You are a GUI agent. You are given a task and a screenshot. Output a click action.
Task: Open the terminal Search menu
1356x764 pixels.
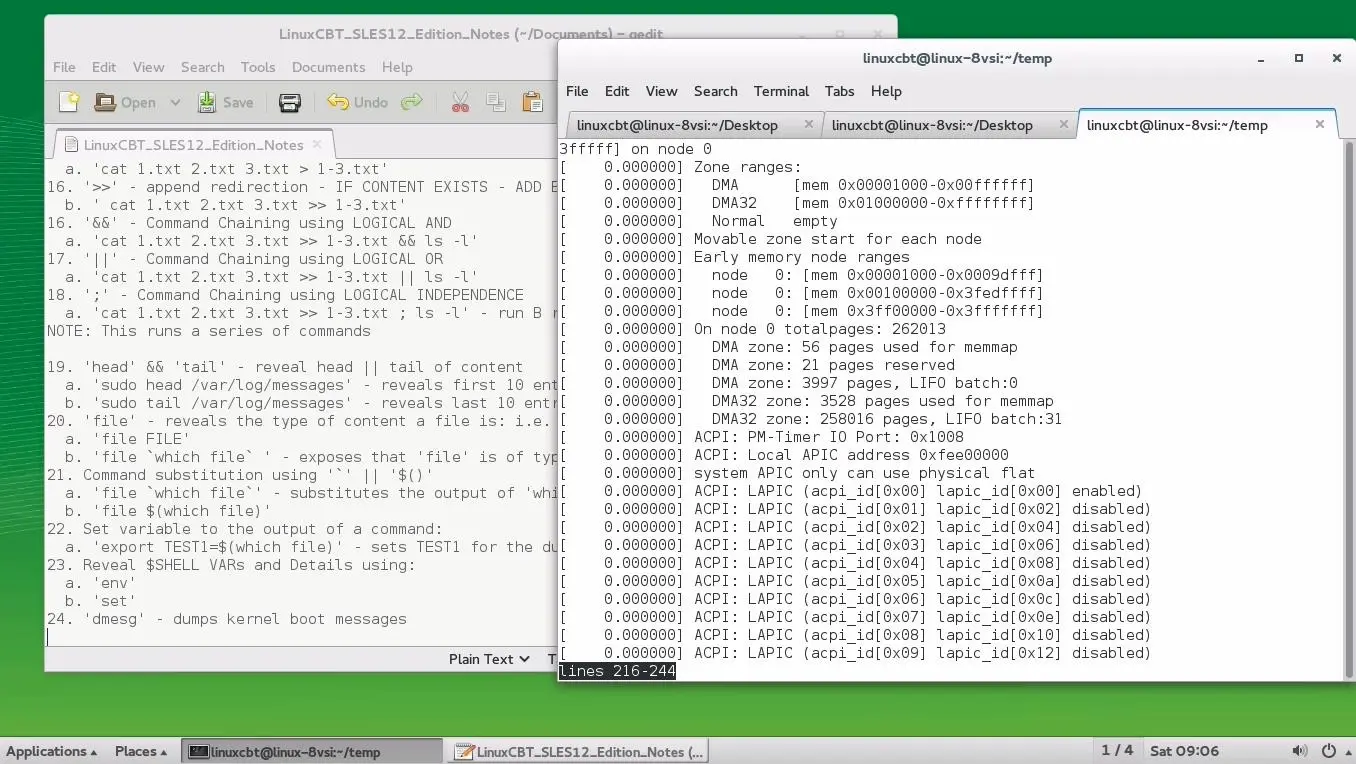pos(715,91)
